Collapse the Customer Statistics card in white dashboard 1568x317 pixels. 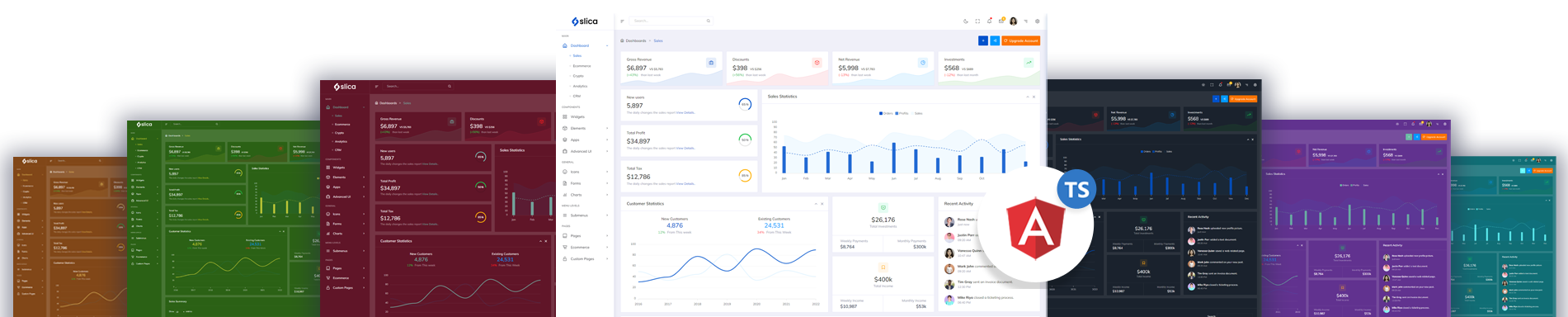[815, 204]
